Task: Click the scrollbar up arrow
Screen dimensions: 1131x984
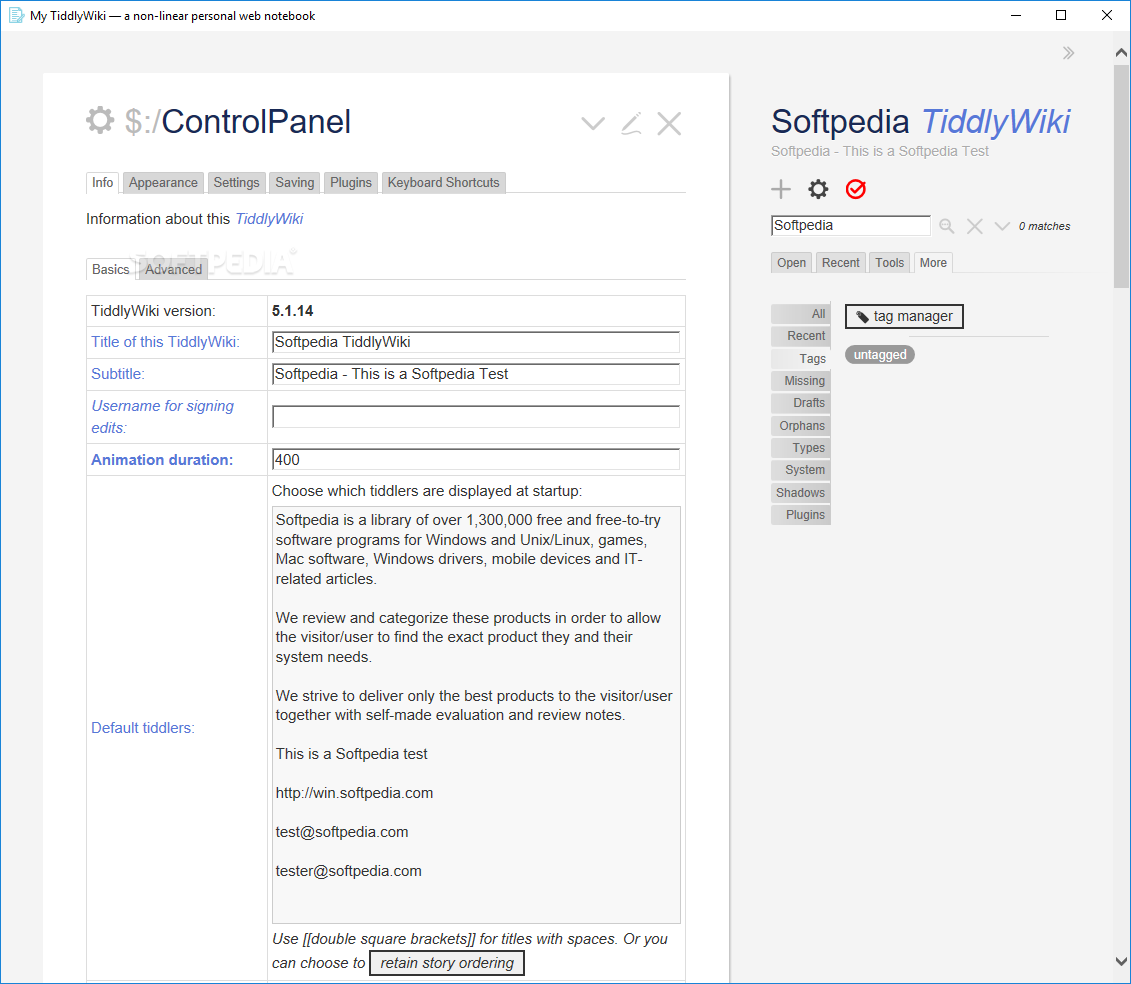Action: (x=1122, y=52)
